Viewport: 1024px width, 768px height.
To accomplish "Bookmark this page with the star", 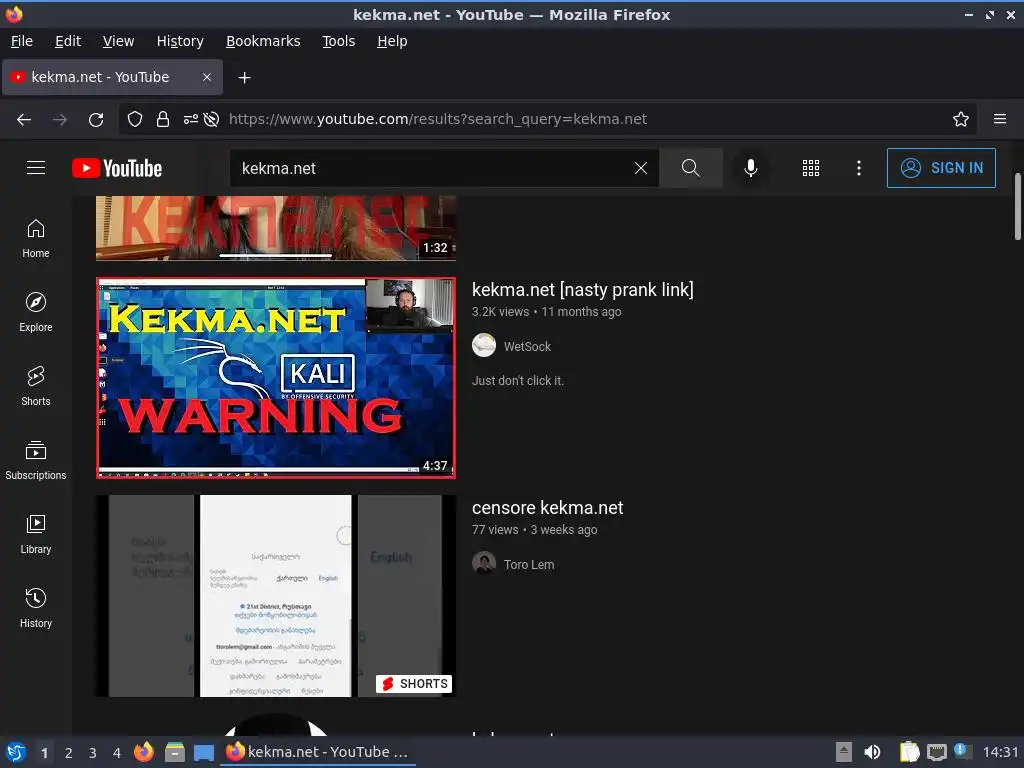I will pos(961,119).
